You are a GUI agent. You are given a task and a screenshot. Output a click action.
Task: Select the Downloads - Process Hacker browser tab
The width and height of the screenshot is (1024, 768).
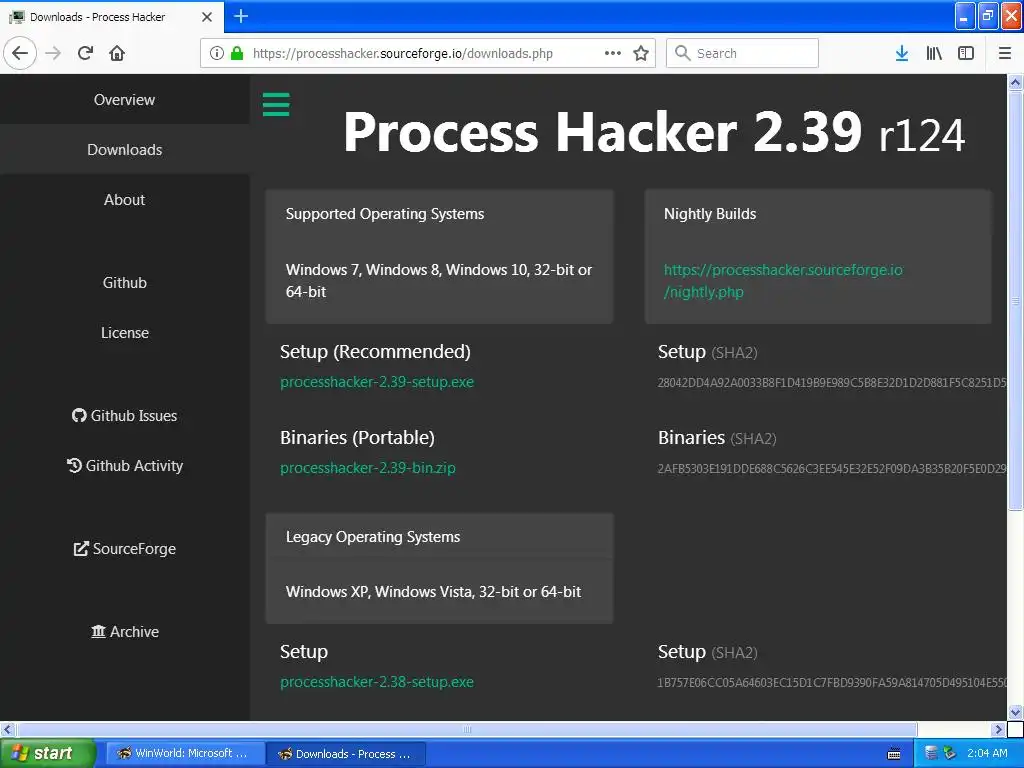111,17
